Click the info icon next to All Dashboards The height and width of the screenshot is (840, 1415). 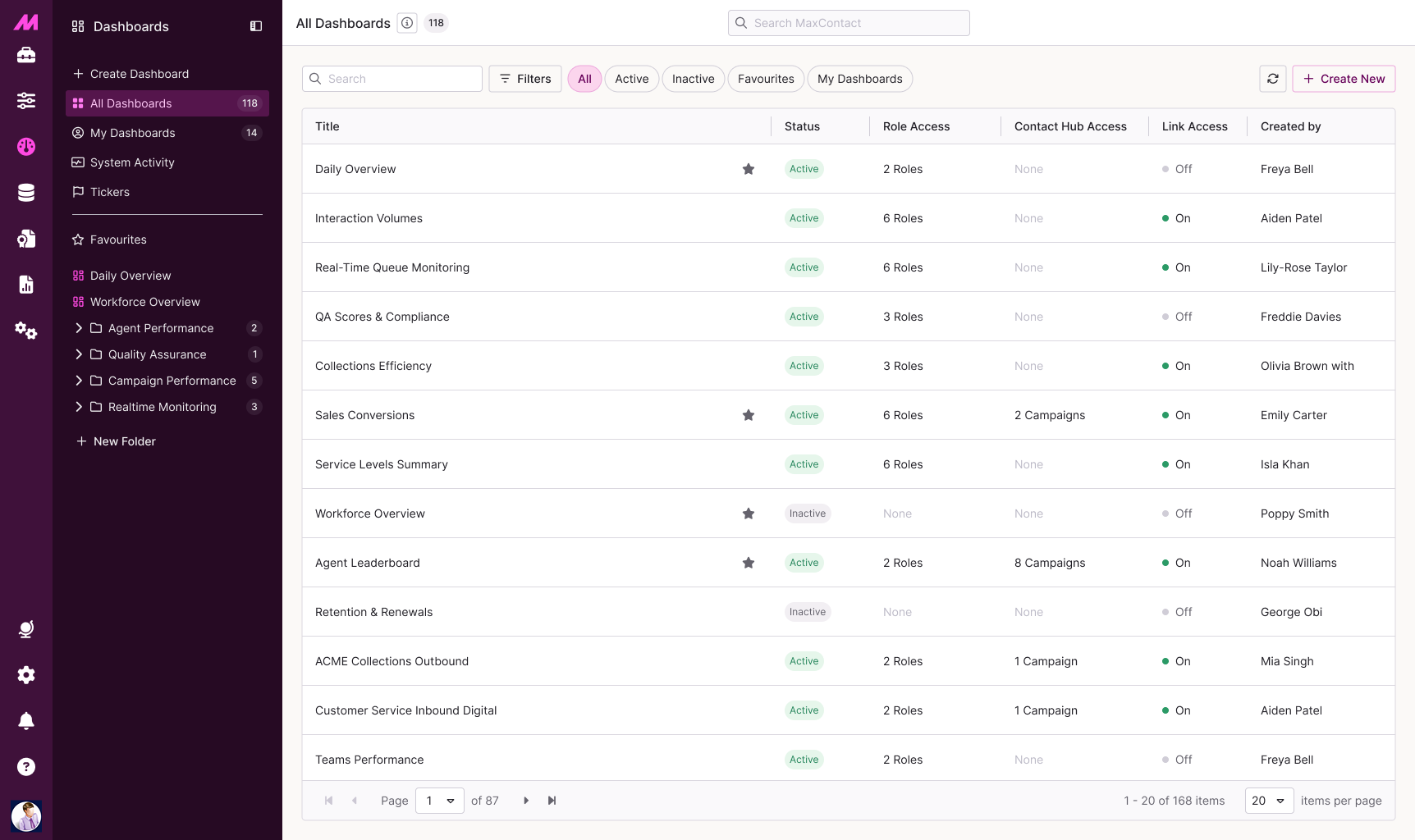(407, 23)
